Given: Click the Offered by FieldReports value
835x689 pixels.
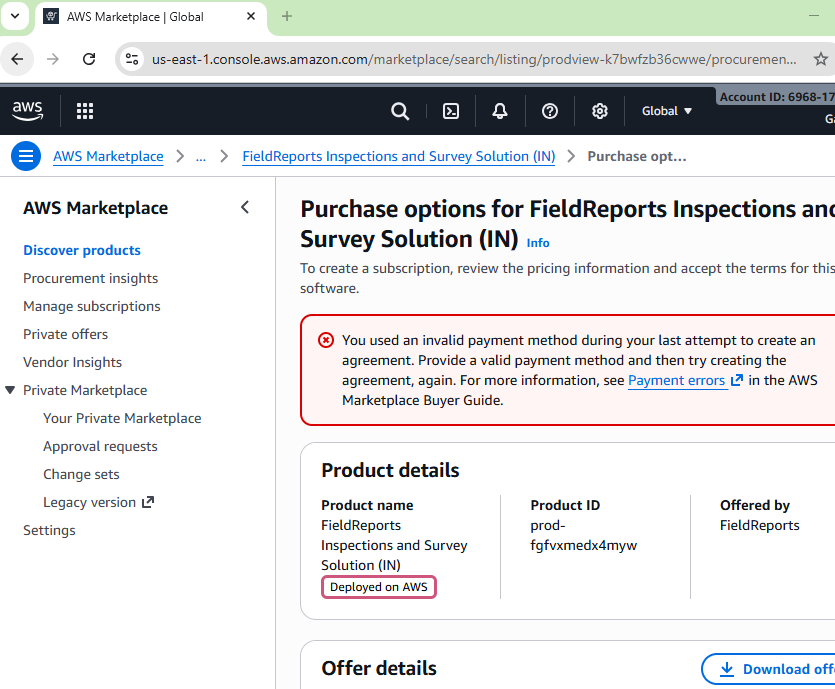Looking at the screenshot, I should (759, 526).
